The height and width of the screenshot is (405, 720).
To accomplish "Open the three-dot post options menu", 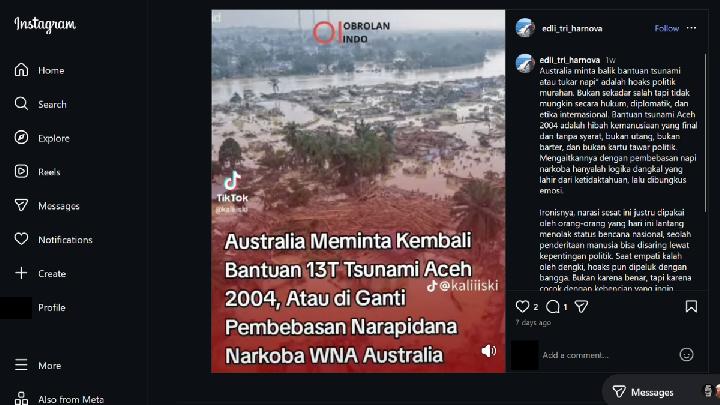I will (x=691, y=28).
